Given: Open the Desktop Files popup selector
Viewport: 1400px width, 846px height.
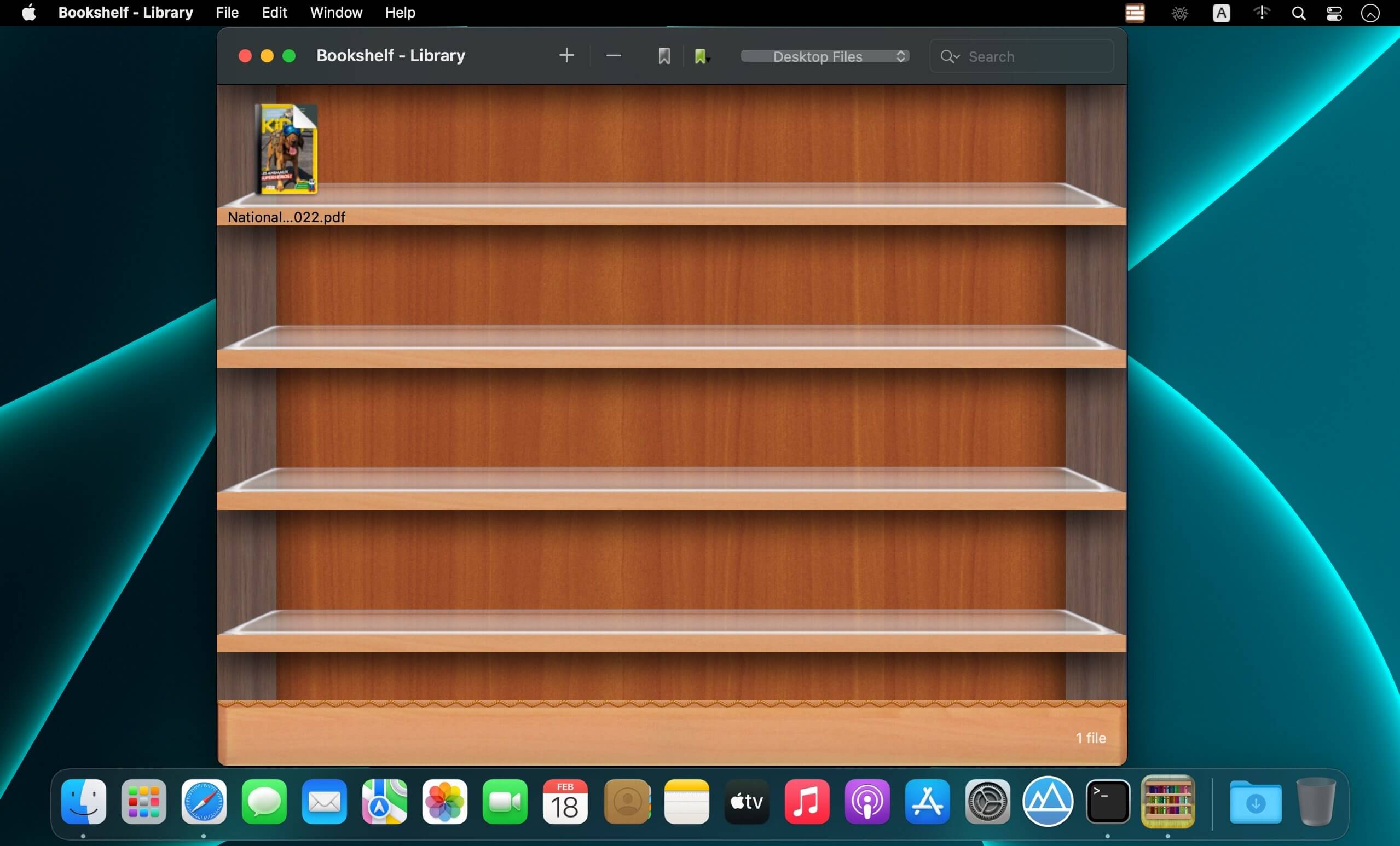Looking at the screenshot, I should tap(824, 56).
